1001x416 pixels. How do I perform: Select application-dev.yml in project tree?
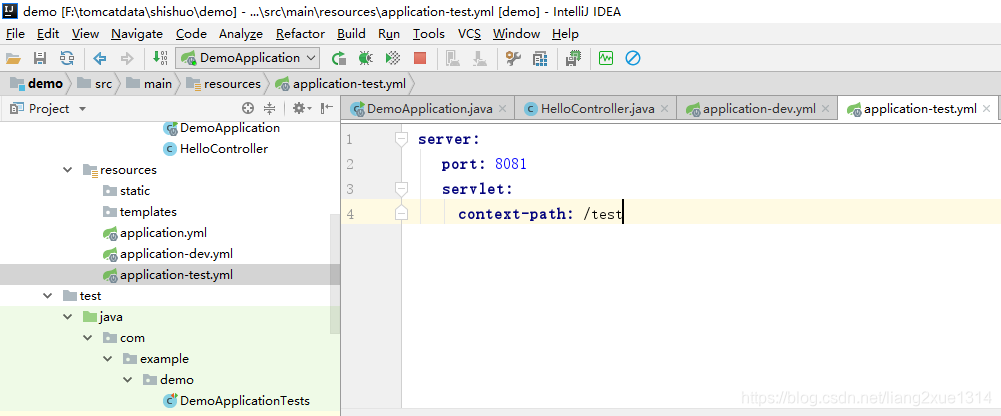point(167,255)
